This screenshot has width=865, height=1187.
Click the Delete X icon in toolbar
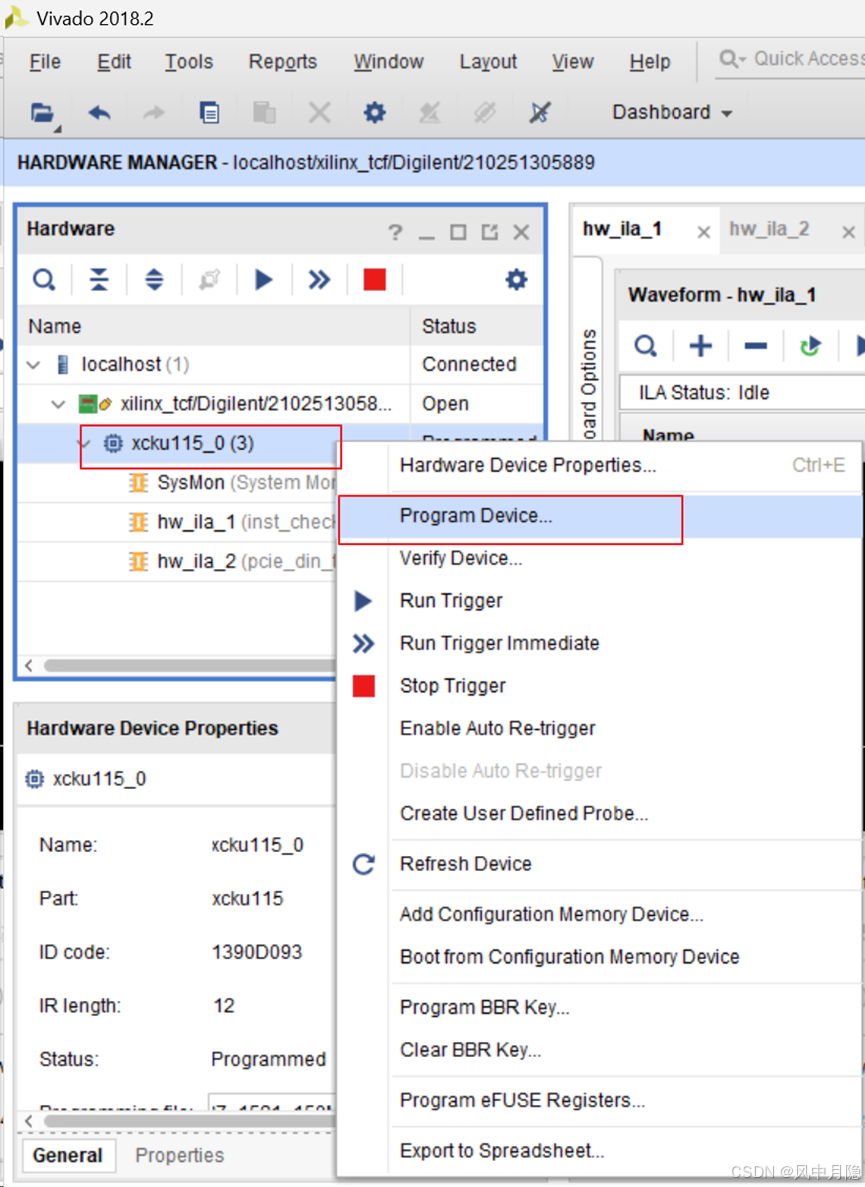coord(319,114)
